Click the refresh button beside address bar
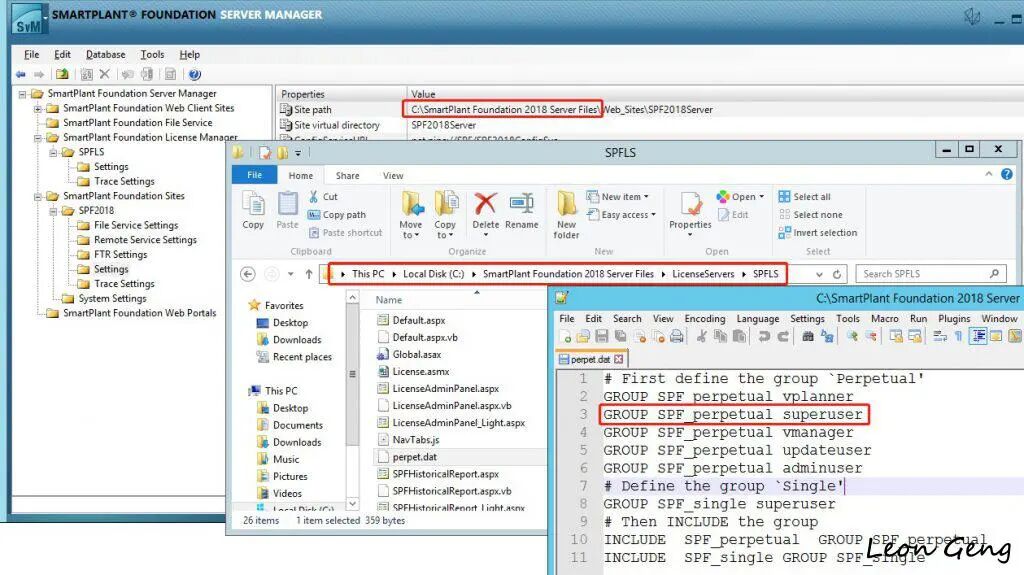Screen dimensions: 1024x575 pyautogui.click(x=837, y=274)
